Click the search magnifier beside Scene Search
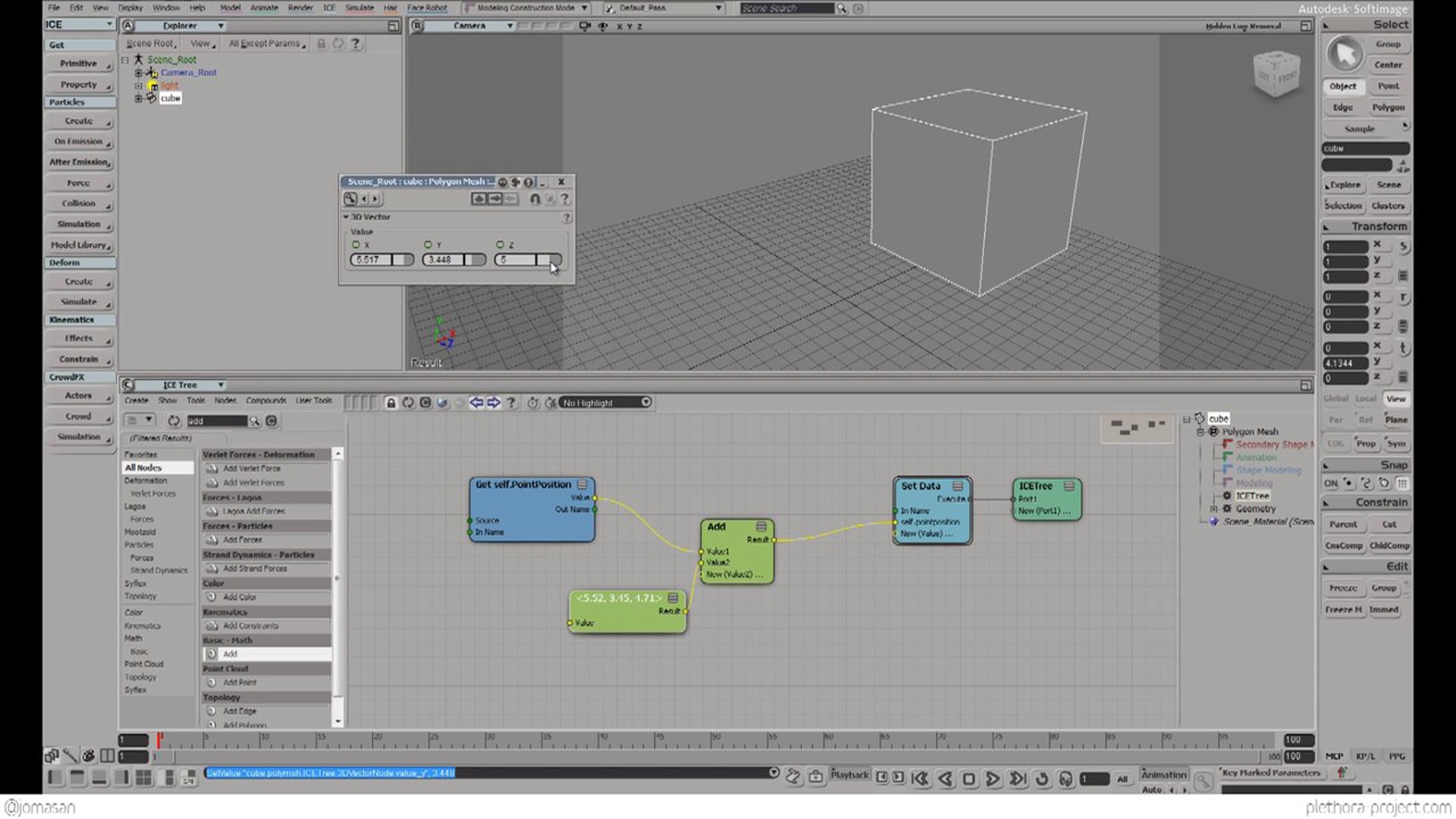Screen dimensions: 1456x819 [x=841, y=8]
